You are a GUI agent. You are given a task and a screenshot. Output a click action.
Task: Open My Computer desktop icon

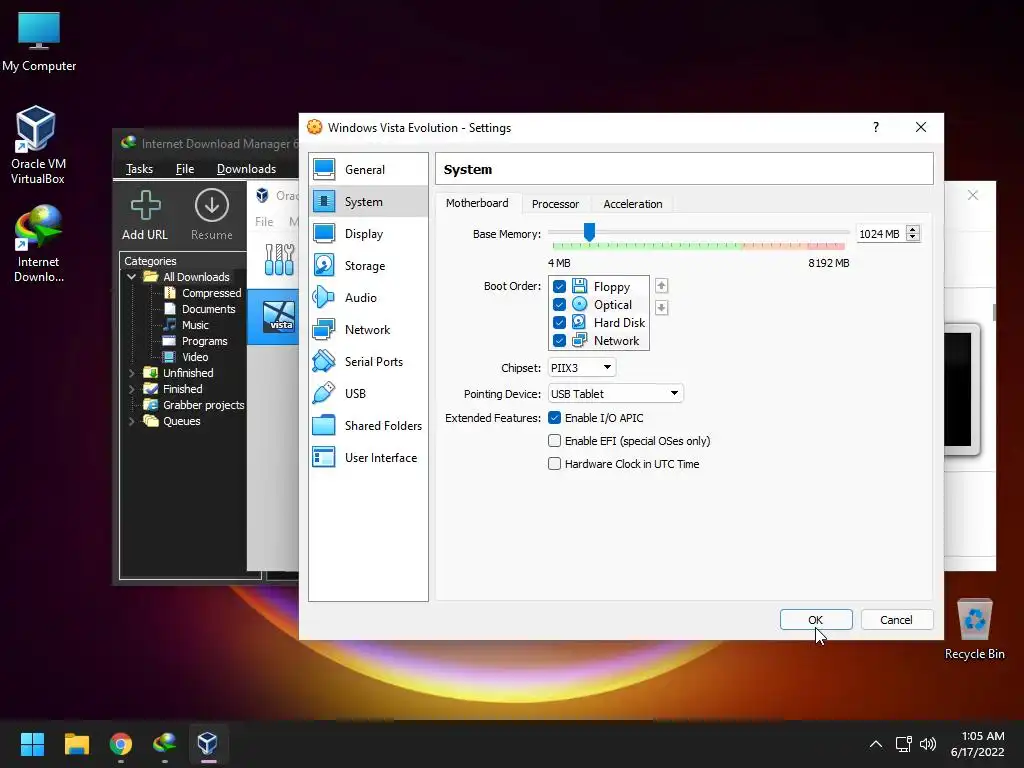(39, 42)
